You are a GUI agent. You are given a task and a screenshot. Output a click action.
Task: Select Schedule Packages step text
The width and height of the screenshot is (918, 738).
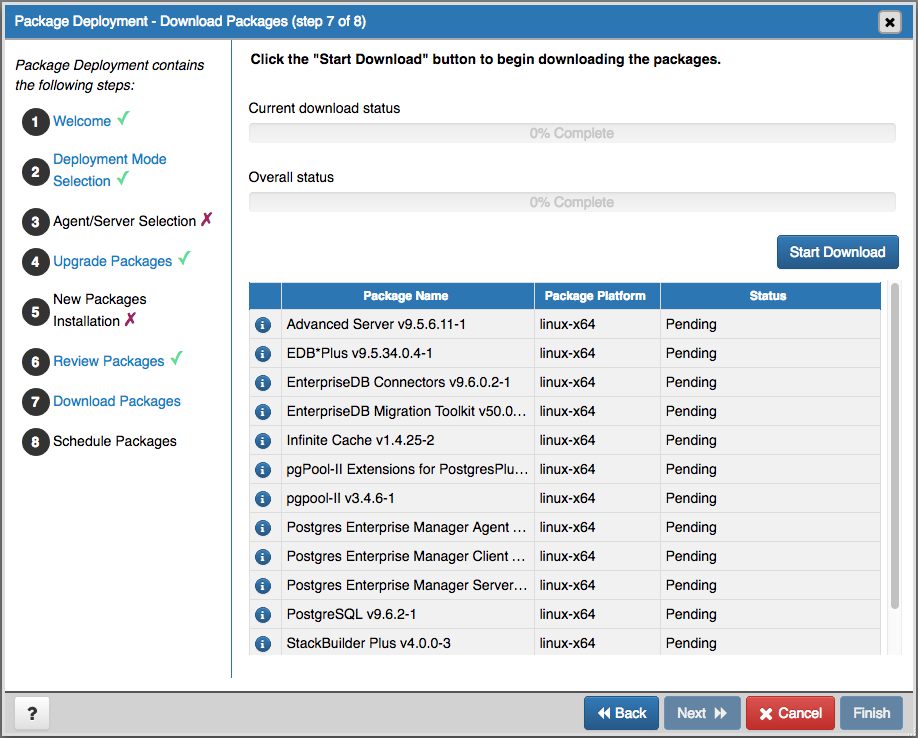coord(115,441)
